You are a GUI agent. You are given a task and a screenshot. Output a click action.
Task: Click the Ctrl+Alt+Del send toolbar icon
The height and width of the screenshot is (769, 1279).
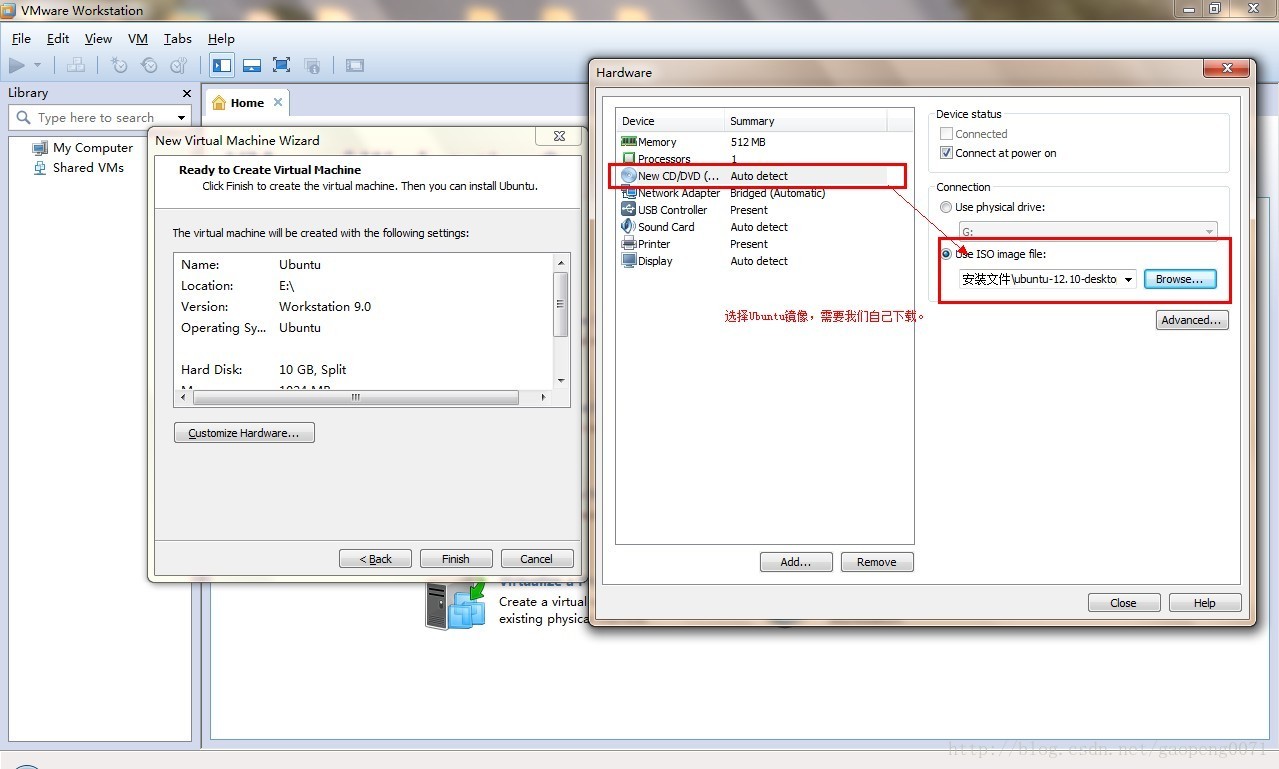click(76, 65)
